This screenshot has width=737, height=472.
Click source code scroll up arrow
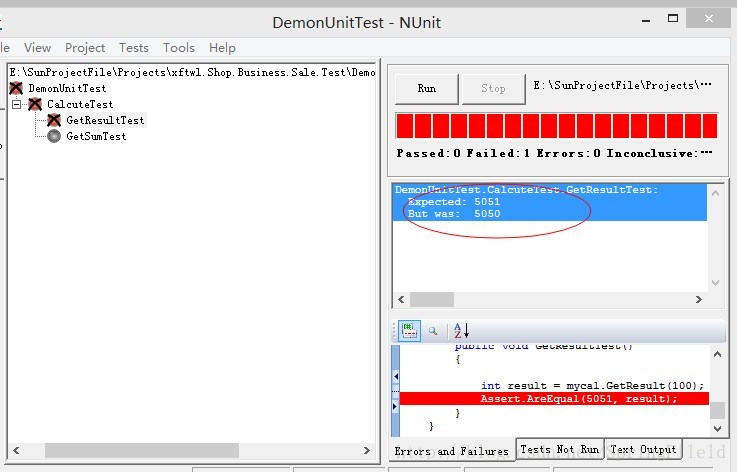[x=717, y=354]
